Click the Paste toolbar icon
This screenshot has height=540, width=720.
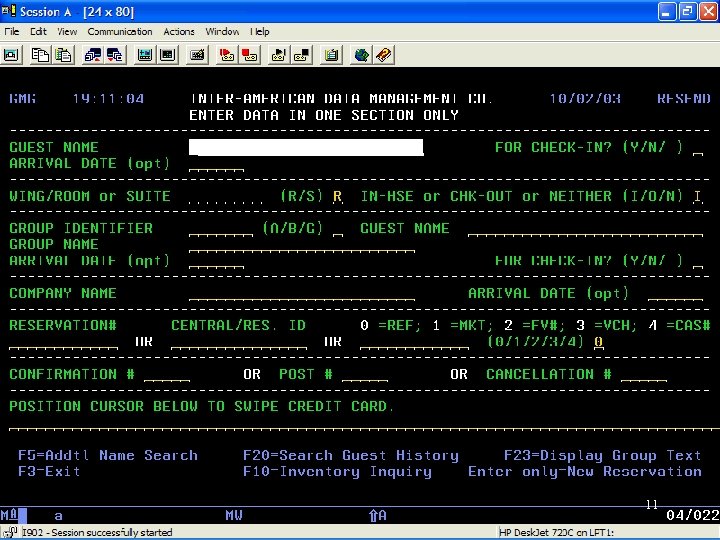pyautogui.click(x=63, y=55)
